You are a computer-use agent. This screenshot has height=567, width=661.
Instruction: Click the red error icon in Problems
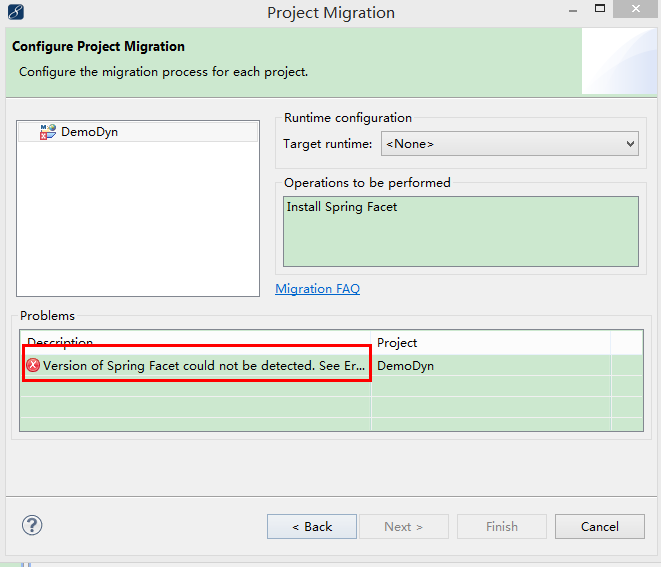(33, 365)
